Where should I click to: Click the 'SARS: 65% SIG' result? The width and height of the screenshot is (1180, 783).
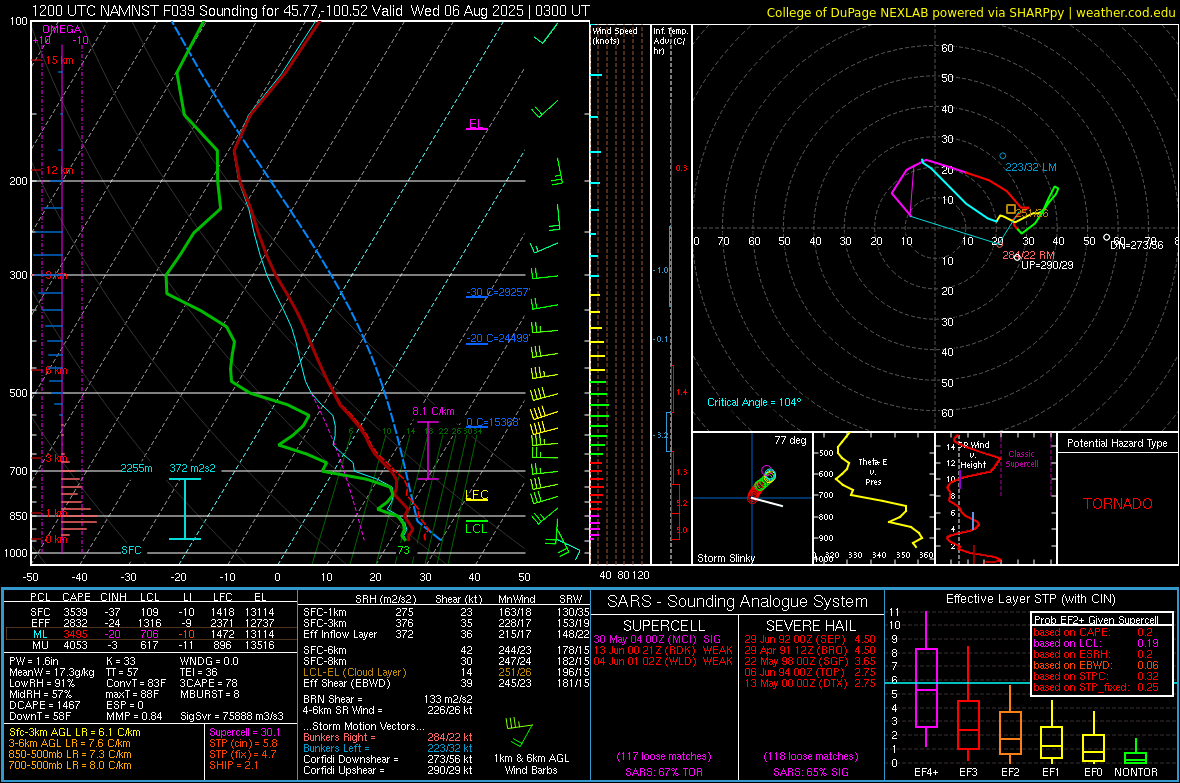click(810, 772)
